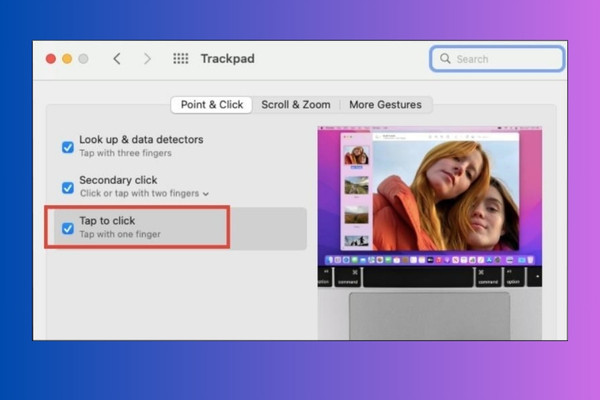Close the Trackpad window with the red button
Screen dimensions: 600x400
point(51,59)
